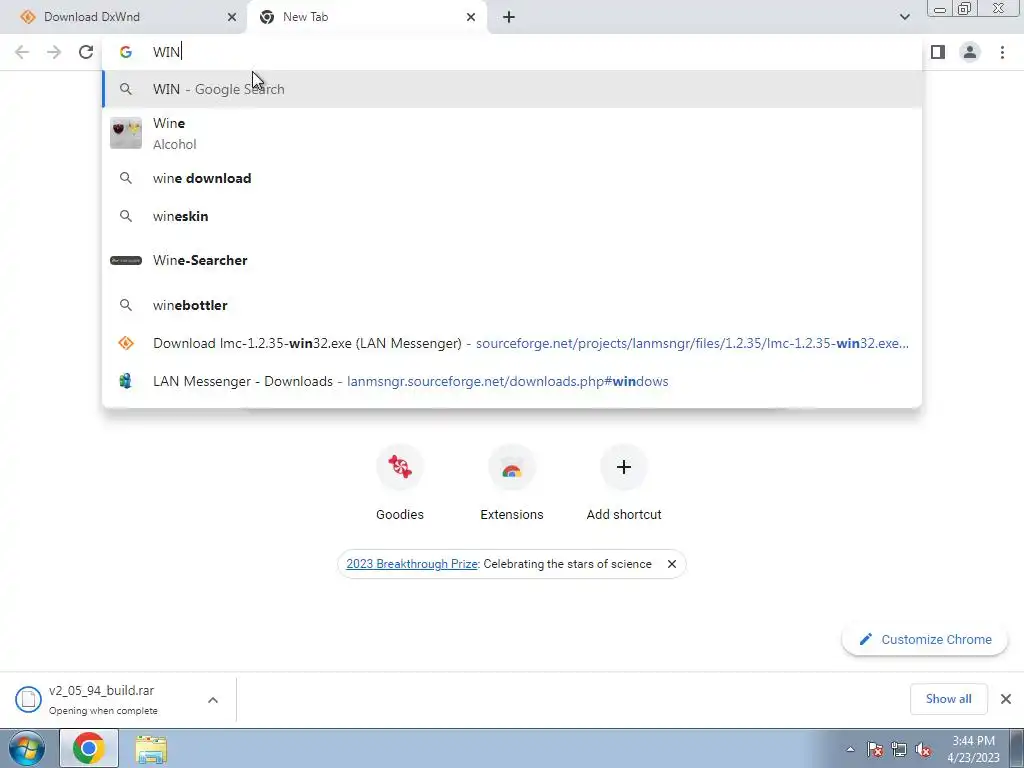Reload the current page

(x=86, y=52)
